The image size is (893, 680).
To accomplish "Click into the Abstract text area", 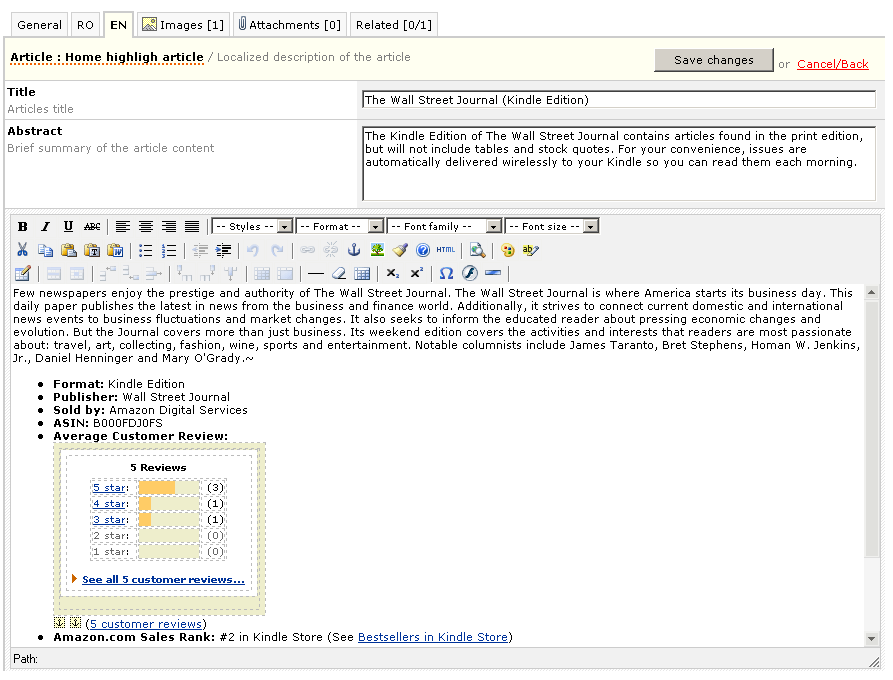I will click(618, 163).
